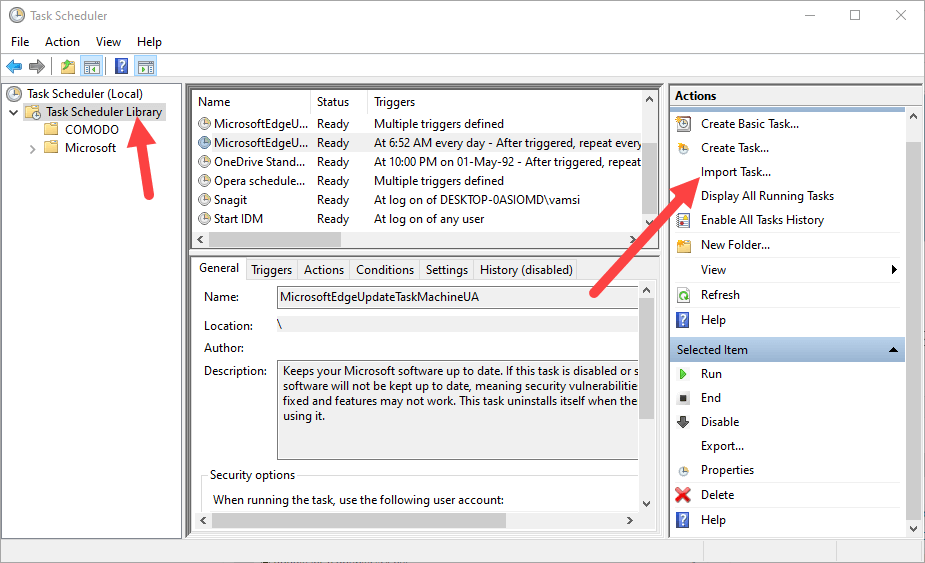Select the General tab
This screenshot has width=925, height=563.
pyautogui.click(x=219, y=268)
